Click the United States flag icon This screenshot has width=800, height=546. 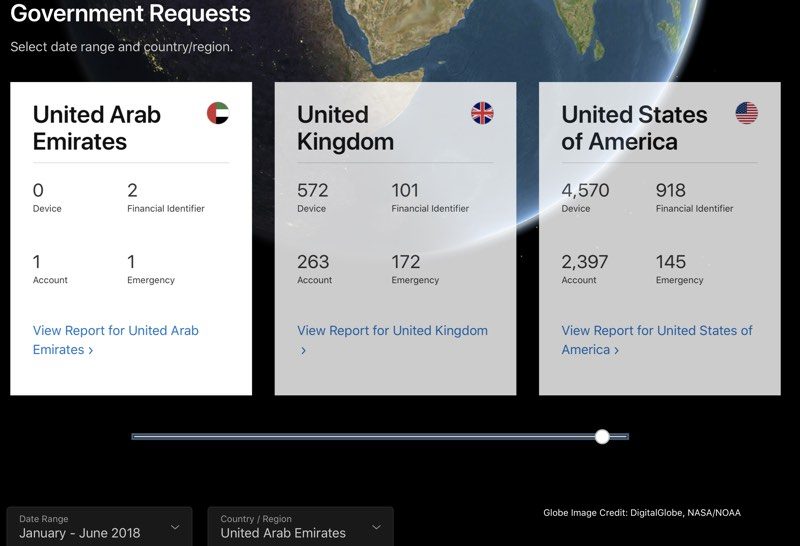(746, 113)
